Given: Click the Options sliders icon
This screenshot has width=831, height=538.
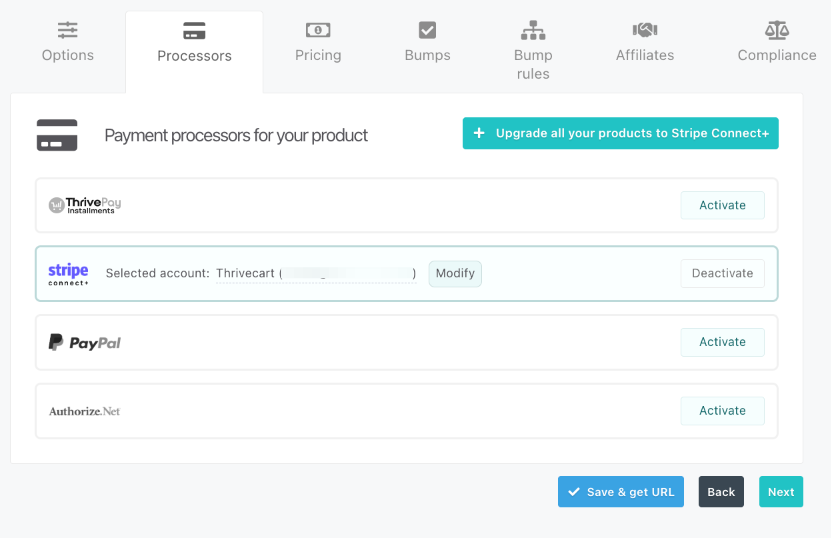Looking at the screenshot, I should click(x=68, y=30).
